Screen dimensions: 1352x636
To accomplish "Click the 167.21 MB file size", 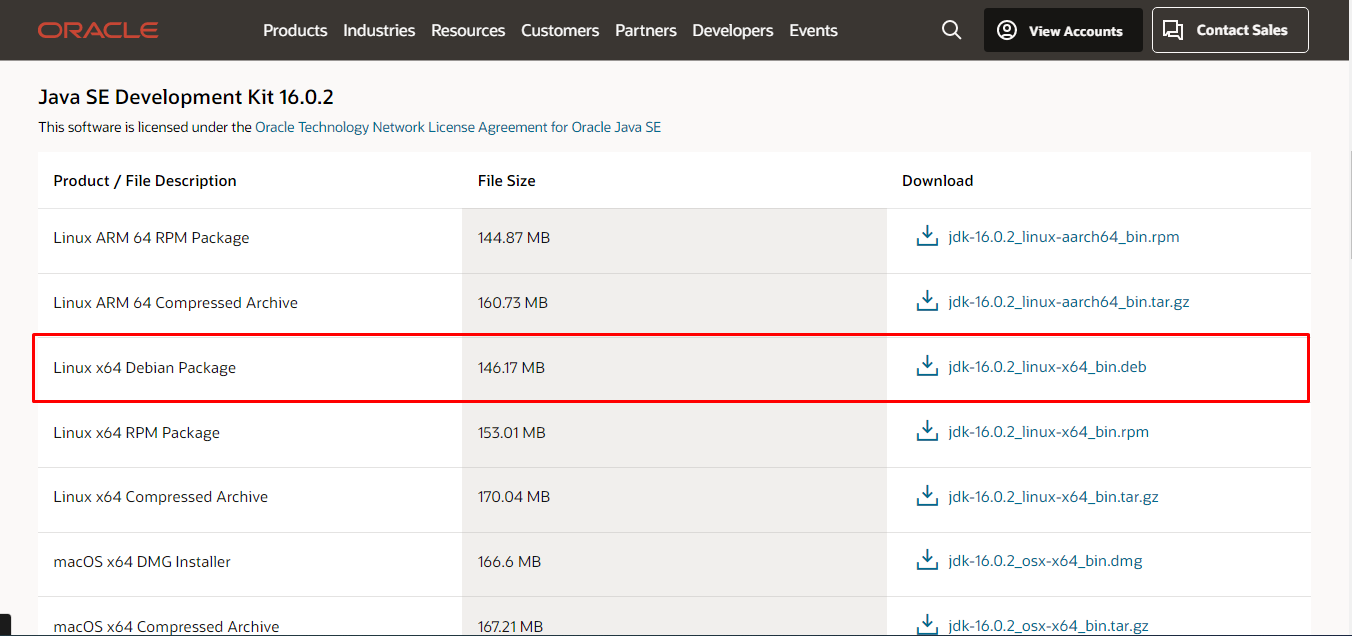I will (x=510, y=627).
